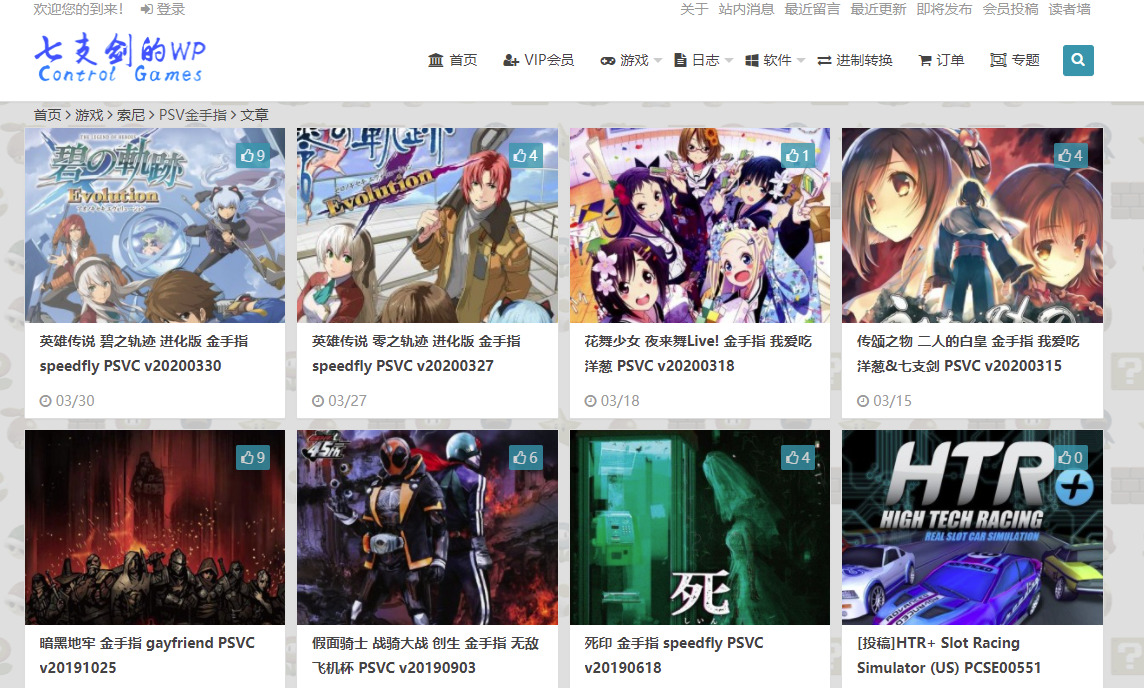1144x688 pixels.
Task: Expand the 软件 dropdown menu
Action: 775,60
